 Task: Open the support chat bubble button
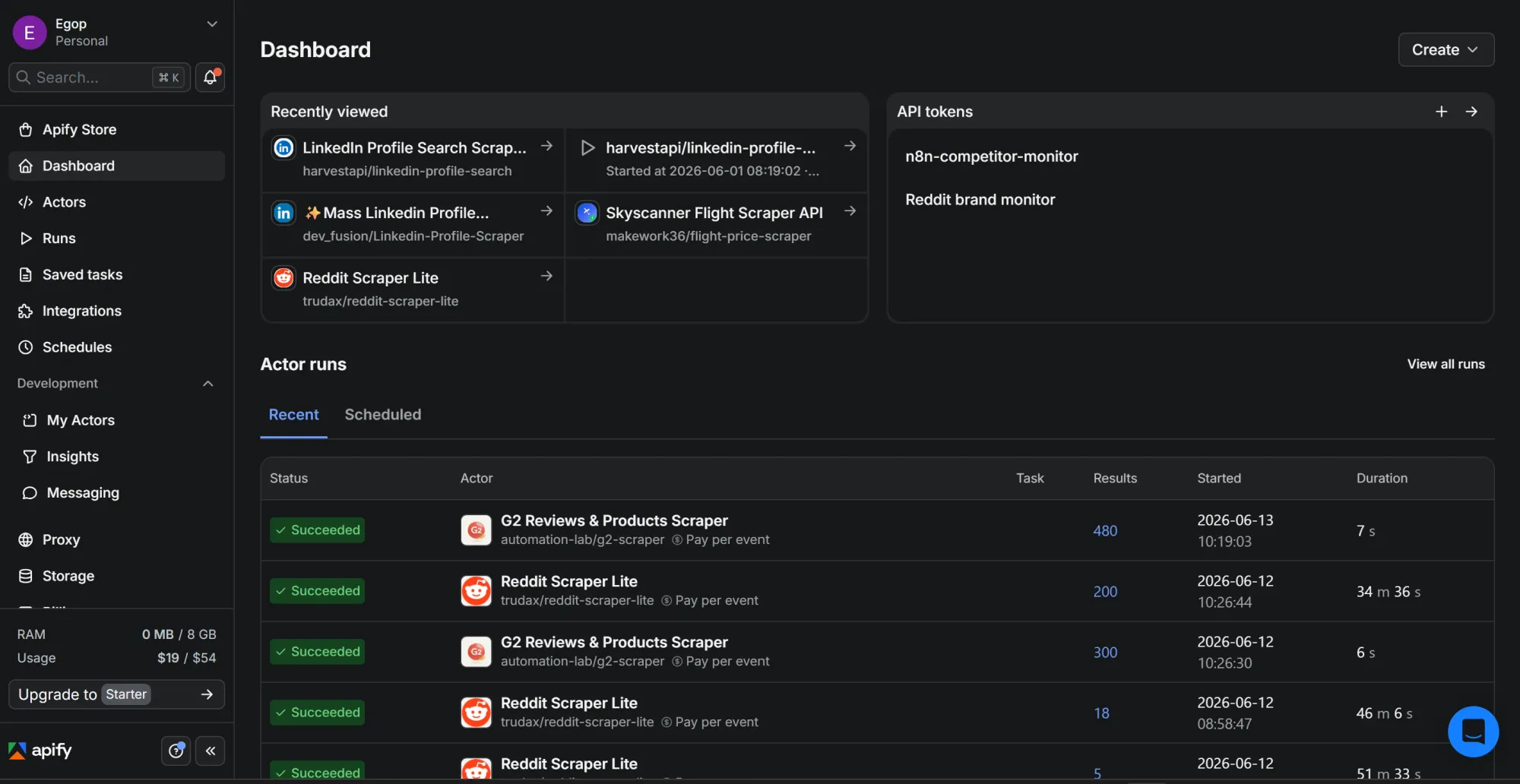1473,732
